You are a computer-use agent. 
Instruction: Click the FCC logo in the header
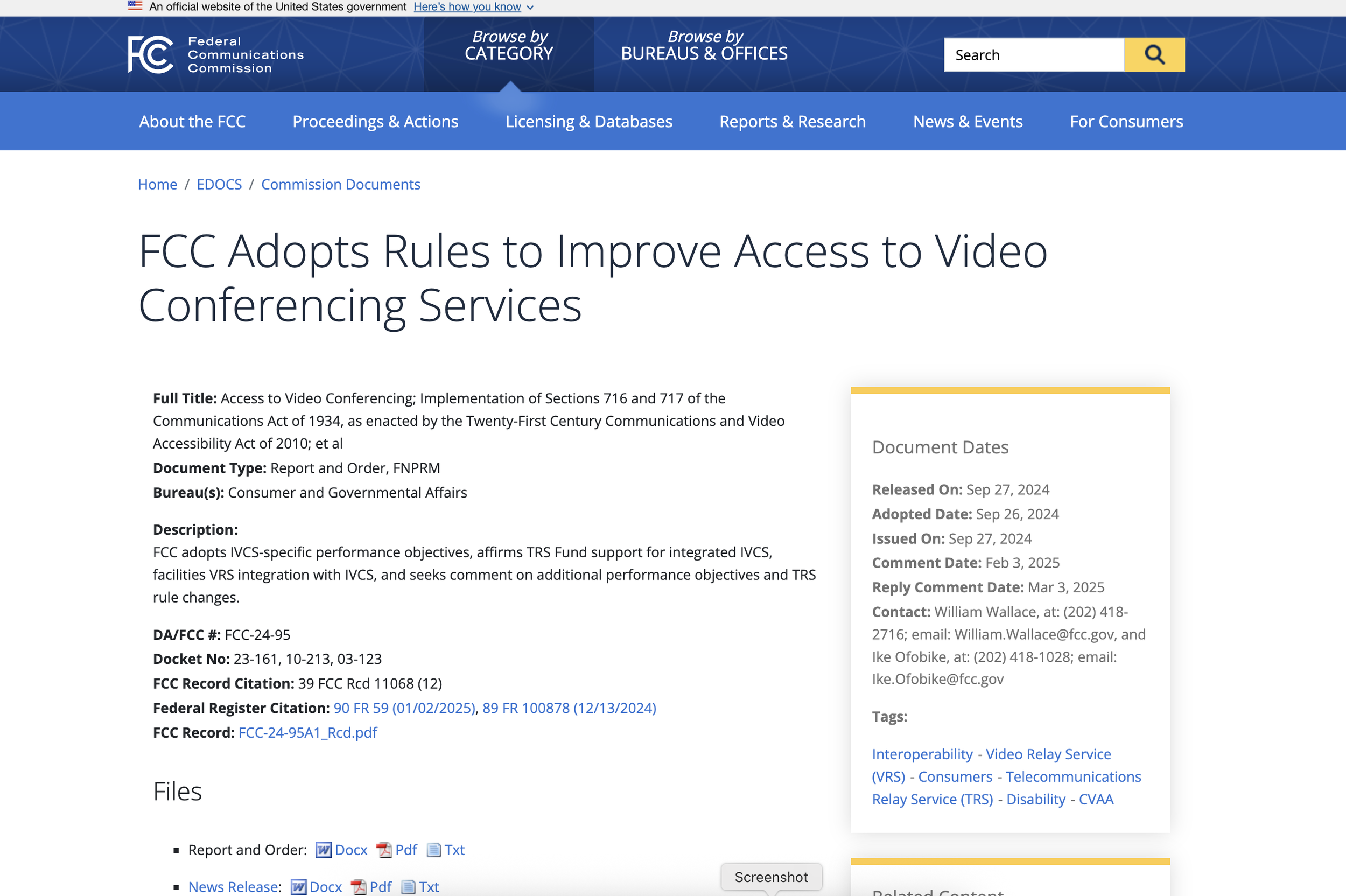[151, 55]
